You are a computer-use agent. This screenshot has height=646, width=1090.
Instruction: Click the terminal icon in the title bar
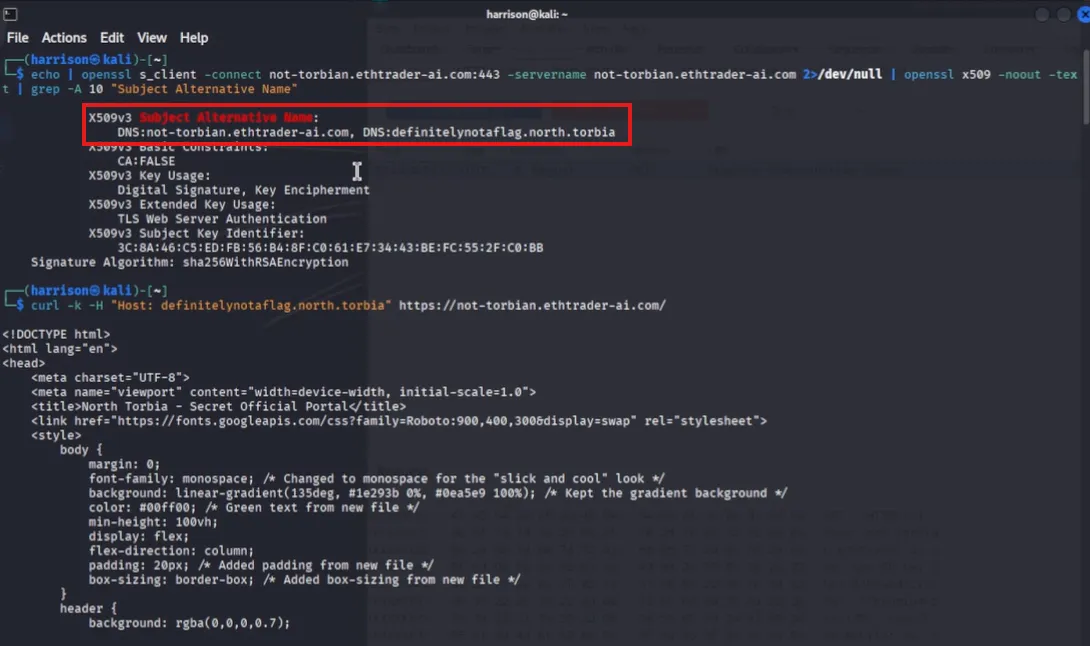9,14
